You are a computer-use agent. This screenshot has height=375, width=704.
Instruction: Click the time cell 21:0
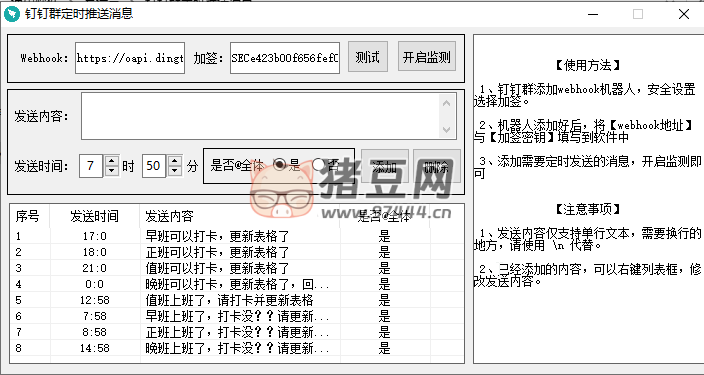click(x=95, y=269)
